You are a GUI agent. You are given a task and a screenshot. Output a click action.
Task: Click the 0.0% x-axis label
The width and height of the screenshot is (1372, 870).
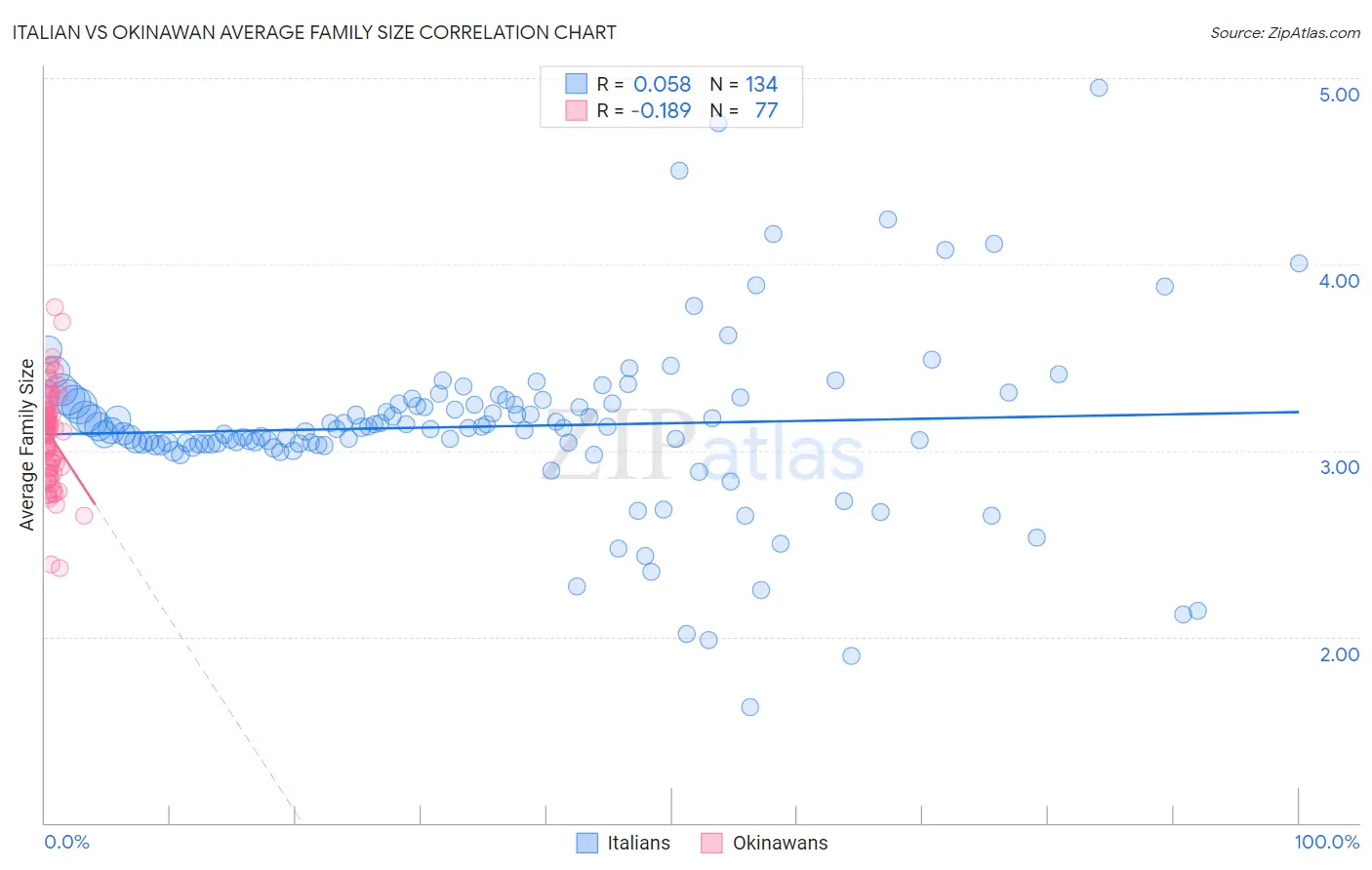(x=66, y=842)
